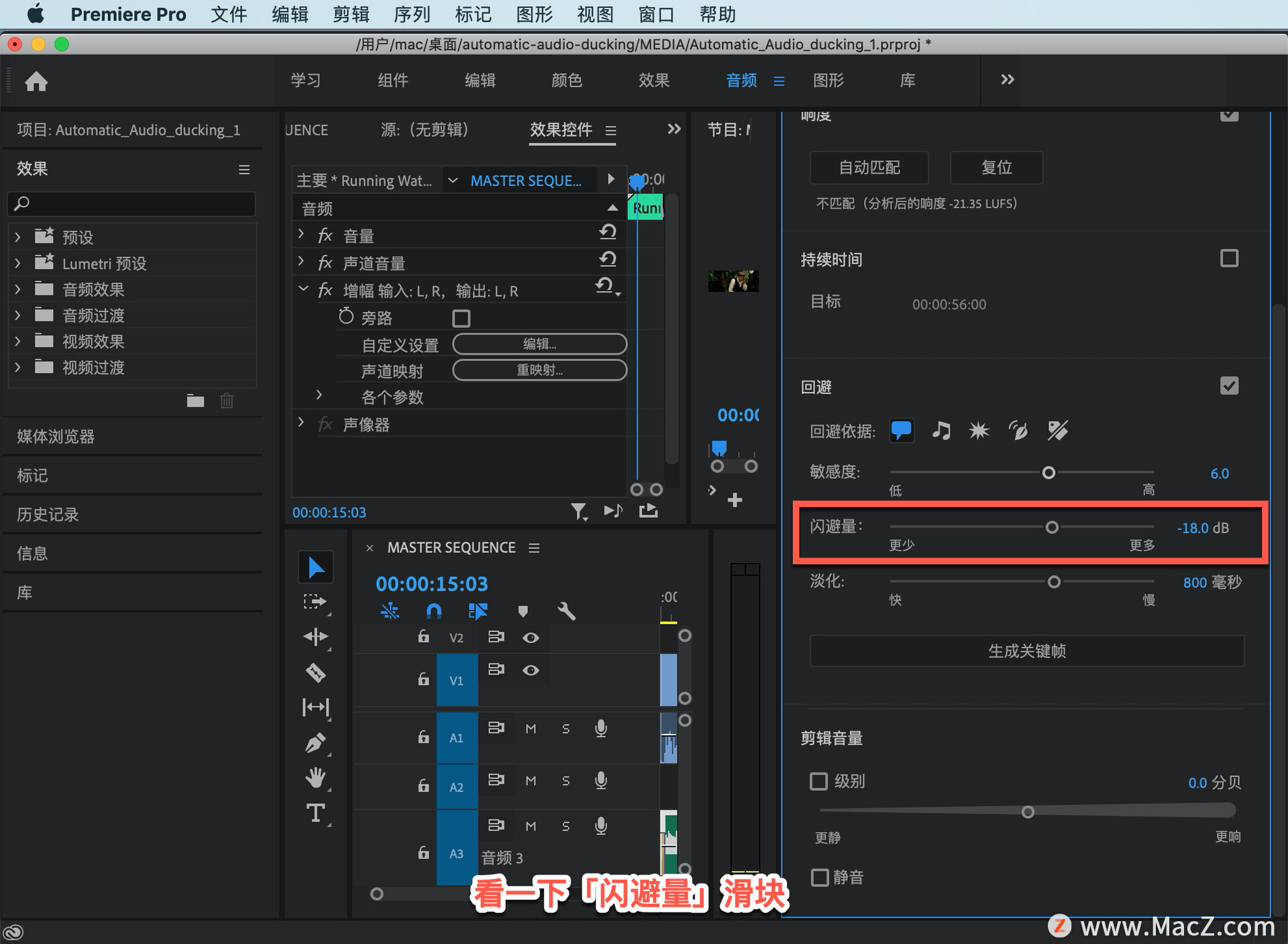Expand the Lumetri 预设 folder
Viewport: 1288px width, 944px height.
[x=18, y=263]
